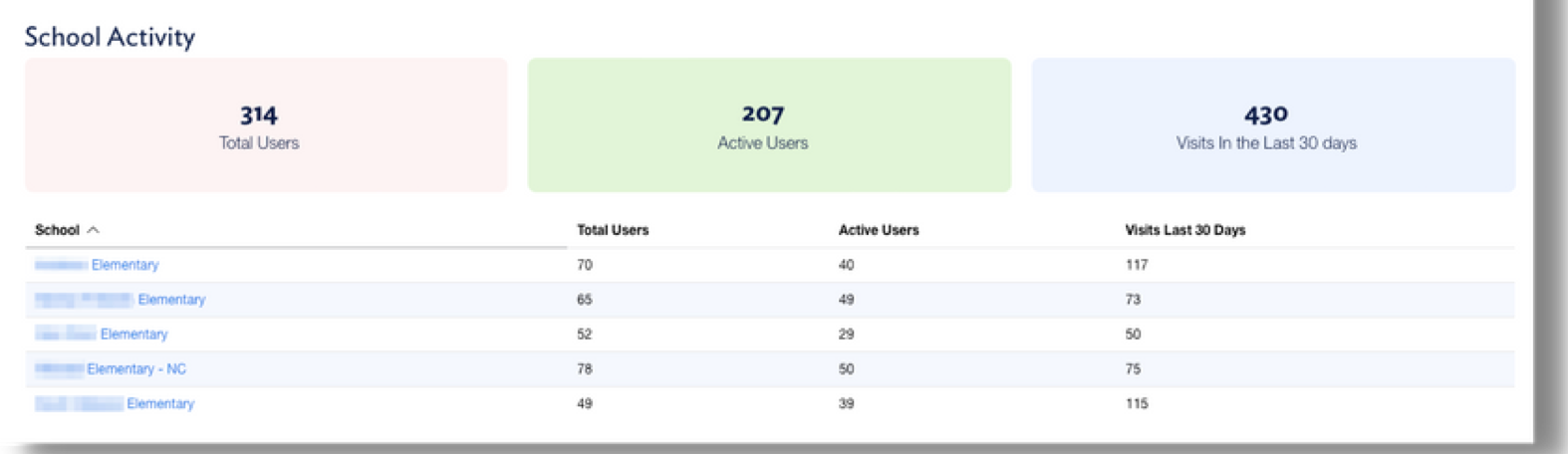Click the School Activity heading
Viewport: 1568px width, 454px height.
110,37
